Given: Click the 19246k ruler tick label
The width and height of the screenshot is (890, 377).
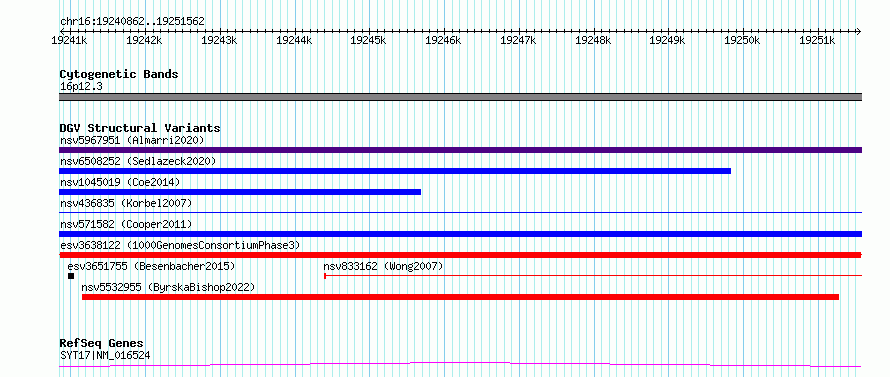Looking at the screenshot, I should click(x=443, y=40).
